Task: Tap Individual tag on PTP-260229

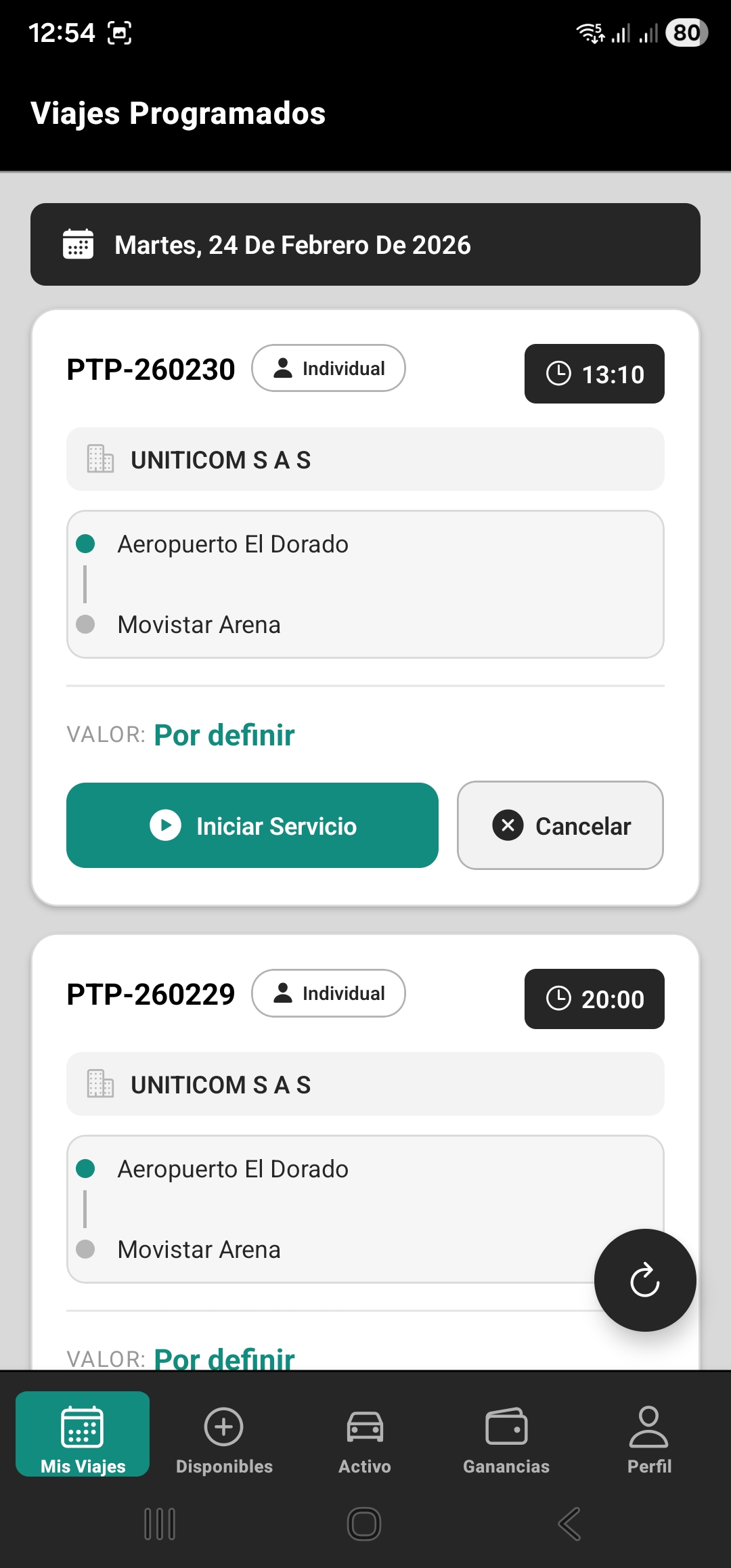Action: [x=328, y=993]
